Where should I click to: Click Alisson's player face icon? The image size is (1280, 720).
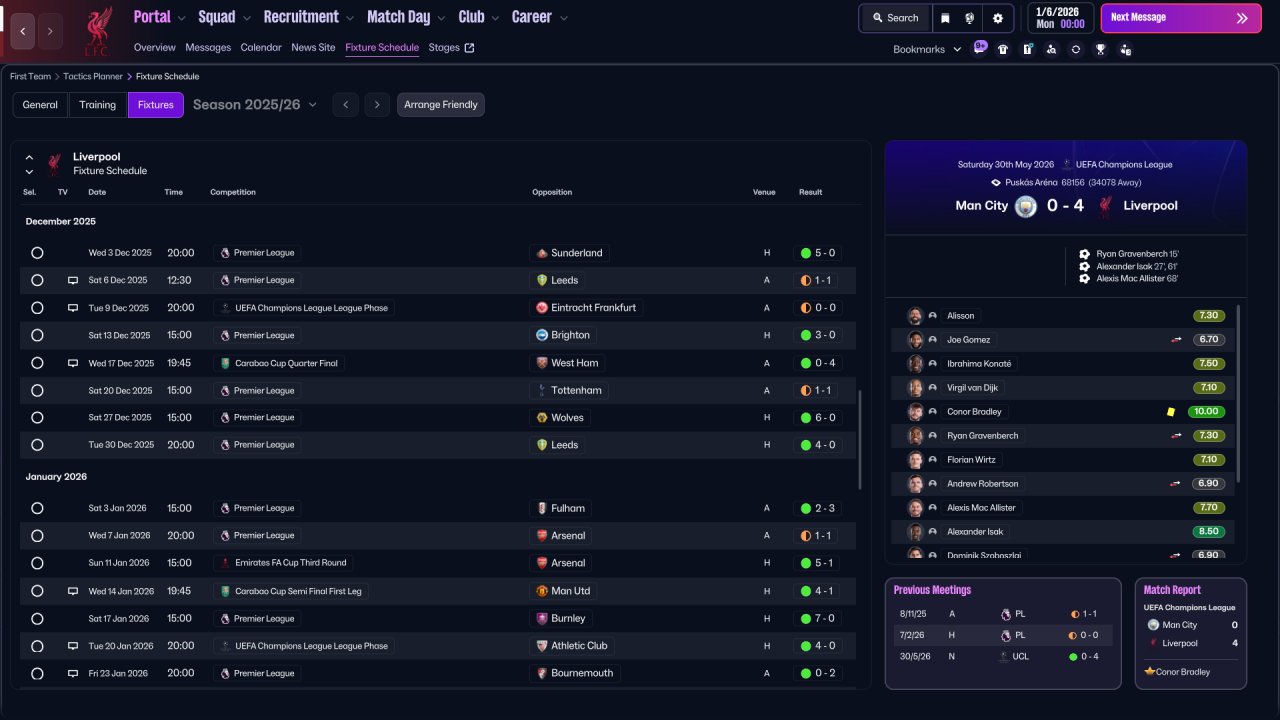tap(915, 316)
